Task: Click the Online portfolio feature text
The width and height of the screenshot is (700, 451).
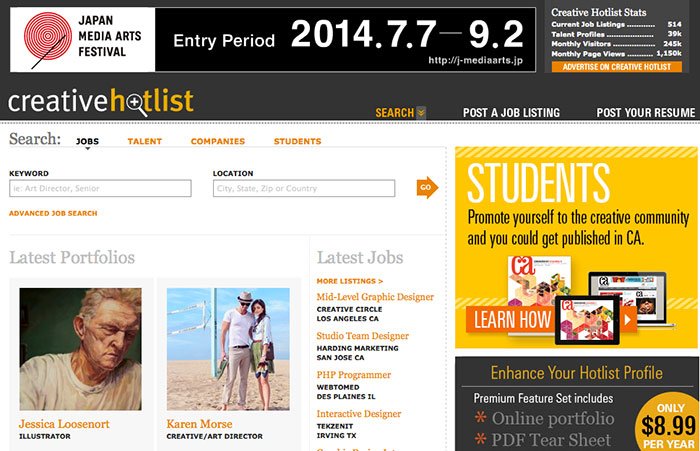Action: point(553,418)
